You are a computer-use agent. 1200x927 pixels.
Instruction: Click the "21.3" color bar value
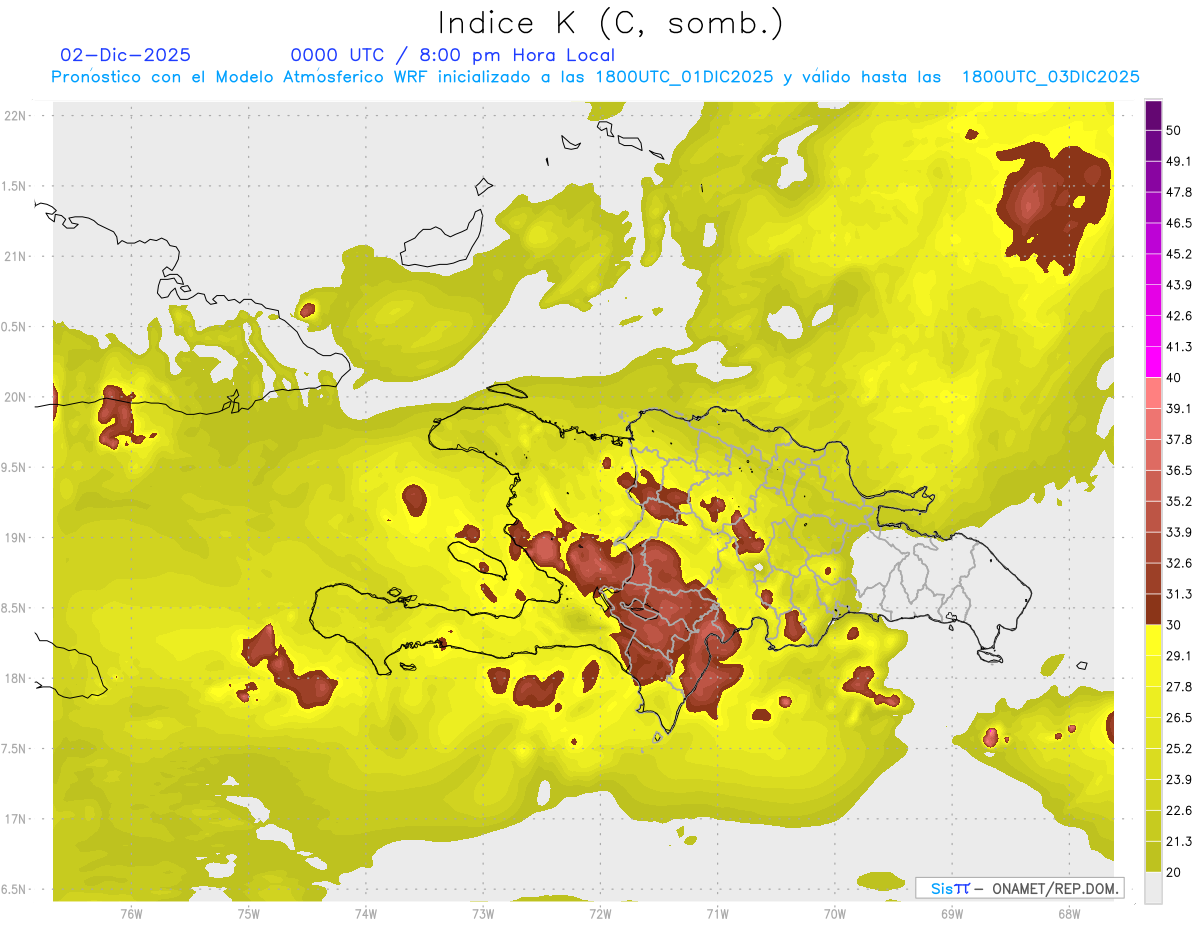pos(1179,841)
